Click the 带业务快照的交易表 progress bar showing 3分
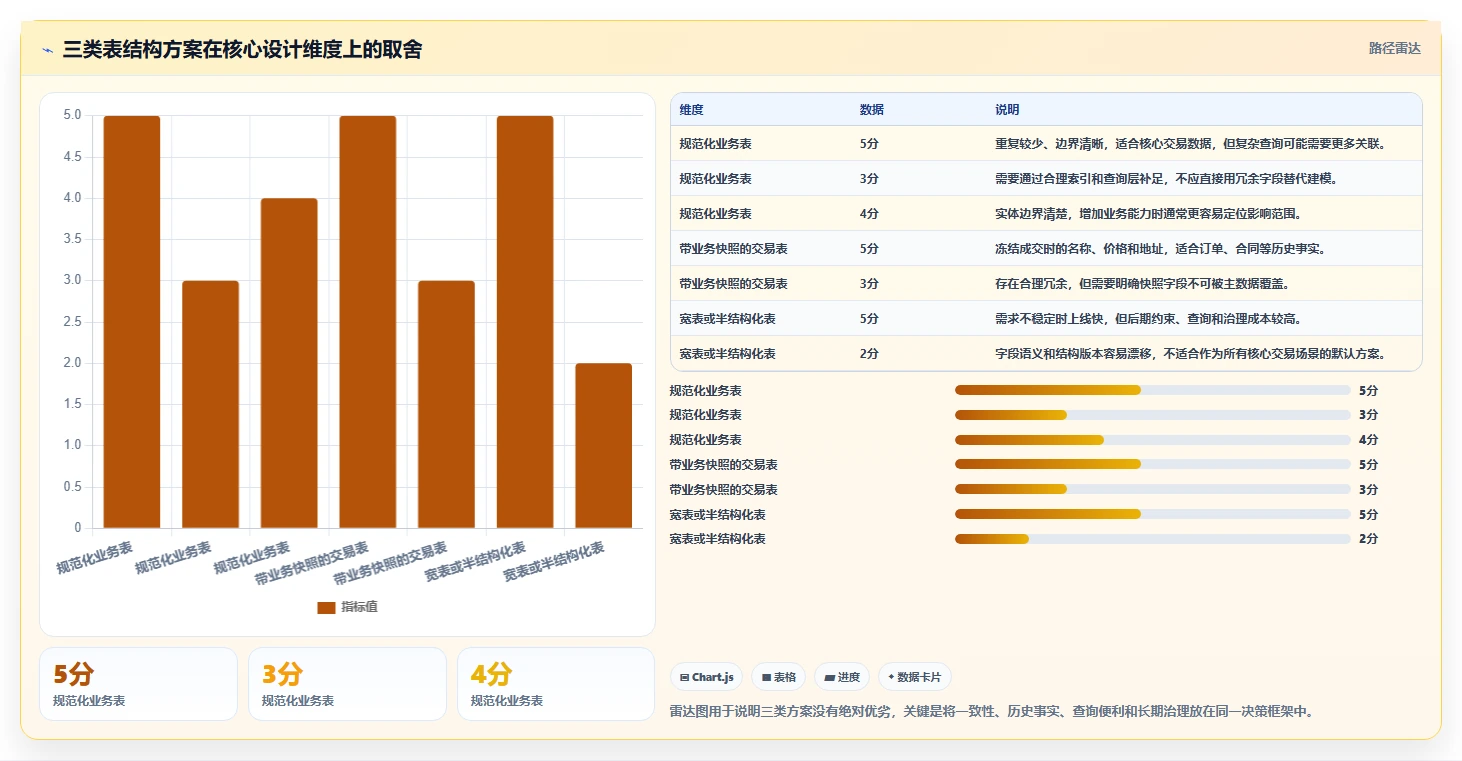Image resolution: width=1462 pixels, height=761 pixels. pyautogui.click(x=1152, y=489)
